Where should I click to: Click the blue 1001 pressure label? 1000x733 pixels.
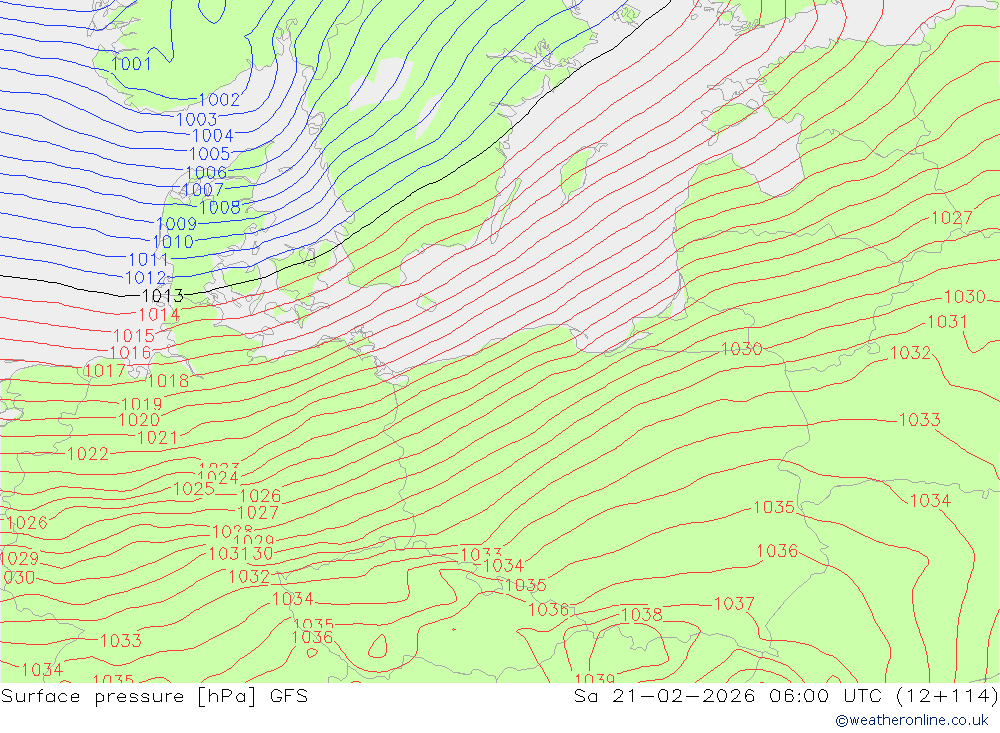[131, 63]
